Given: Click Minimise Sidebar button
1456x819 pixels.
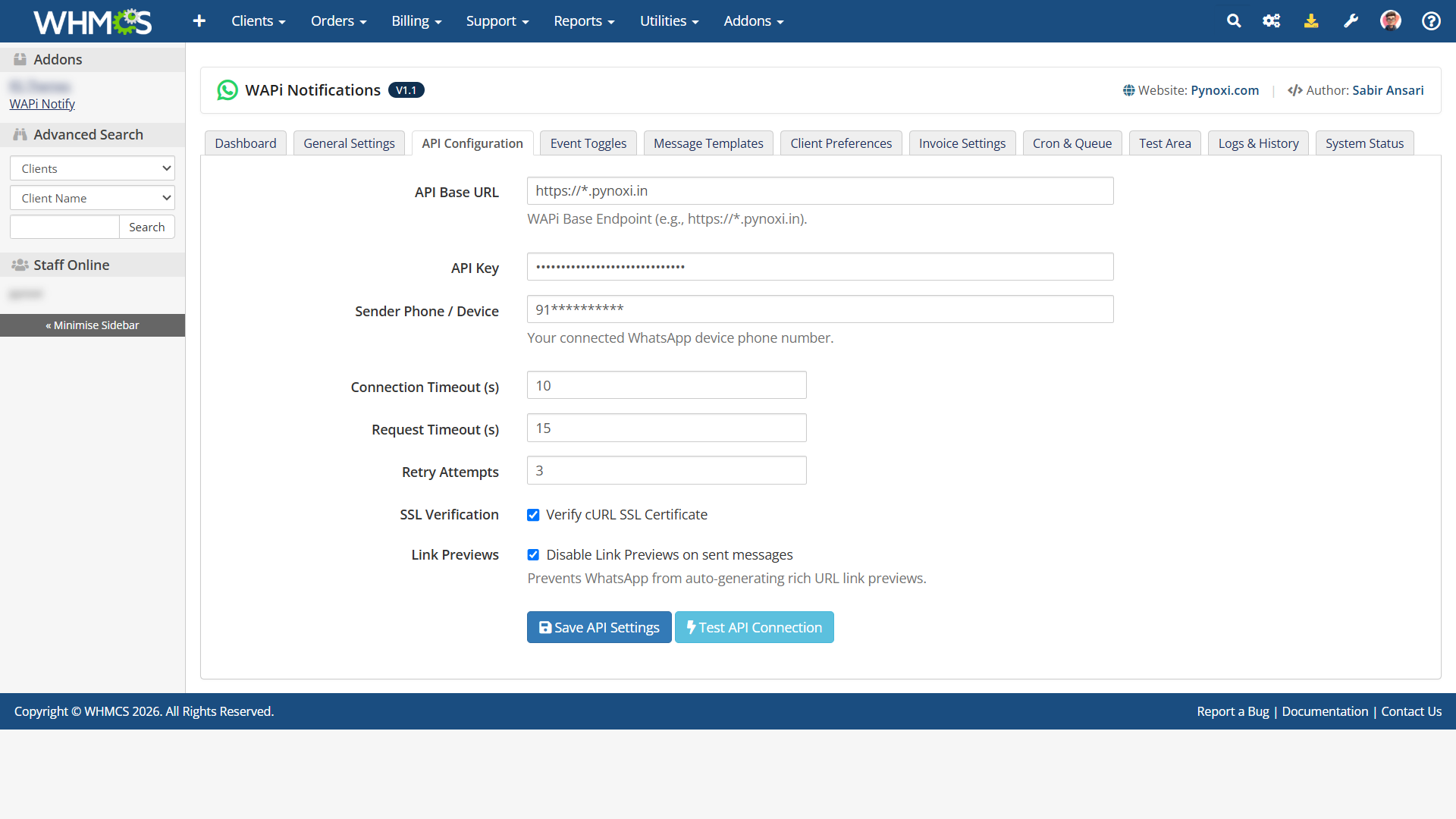Looking at the screenshot, I should coord(93,325).
